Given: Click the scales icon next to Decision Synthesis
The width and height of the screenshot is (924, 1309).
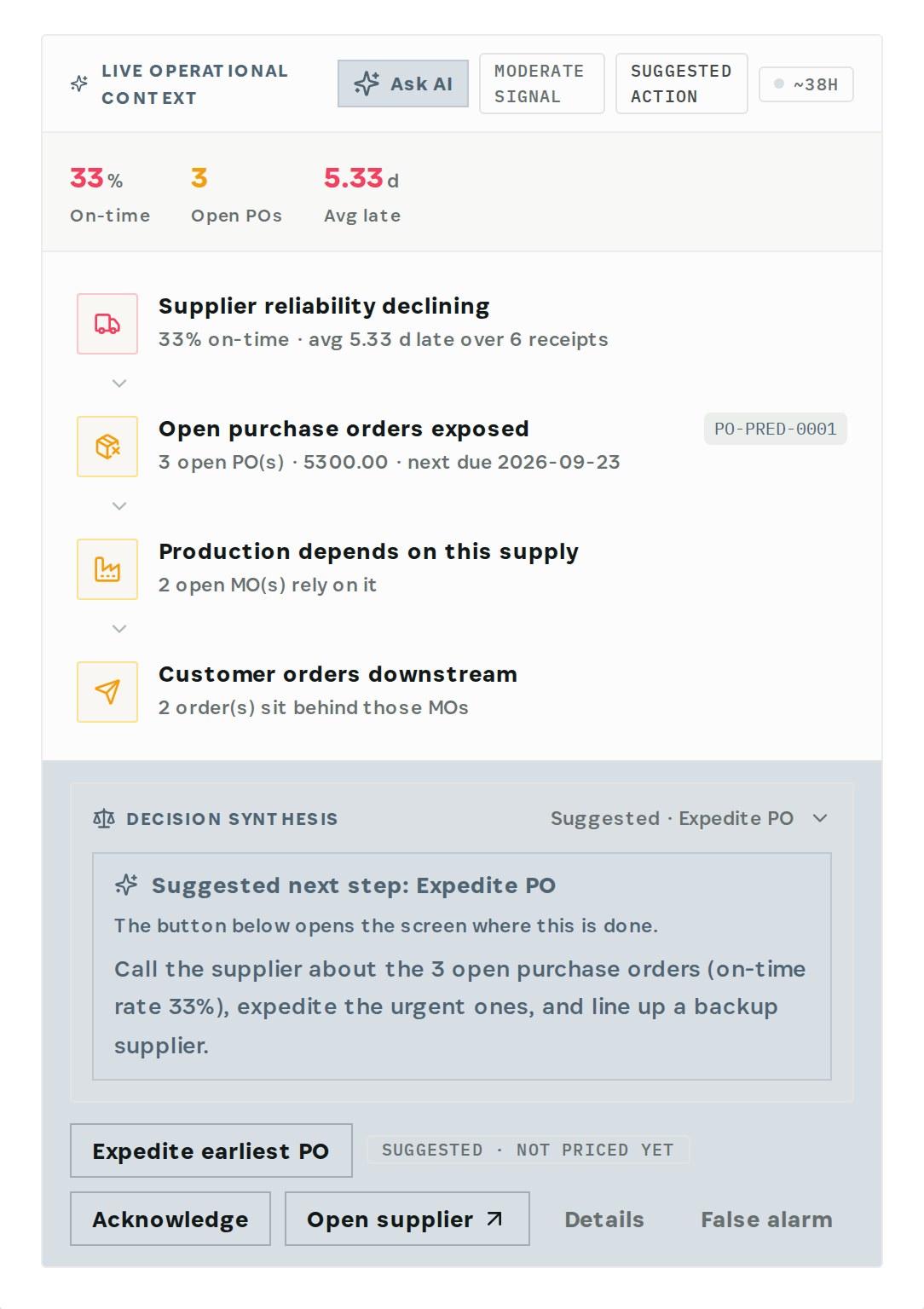Looking at the screenshot, I should tap(104, 819).
